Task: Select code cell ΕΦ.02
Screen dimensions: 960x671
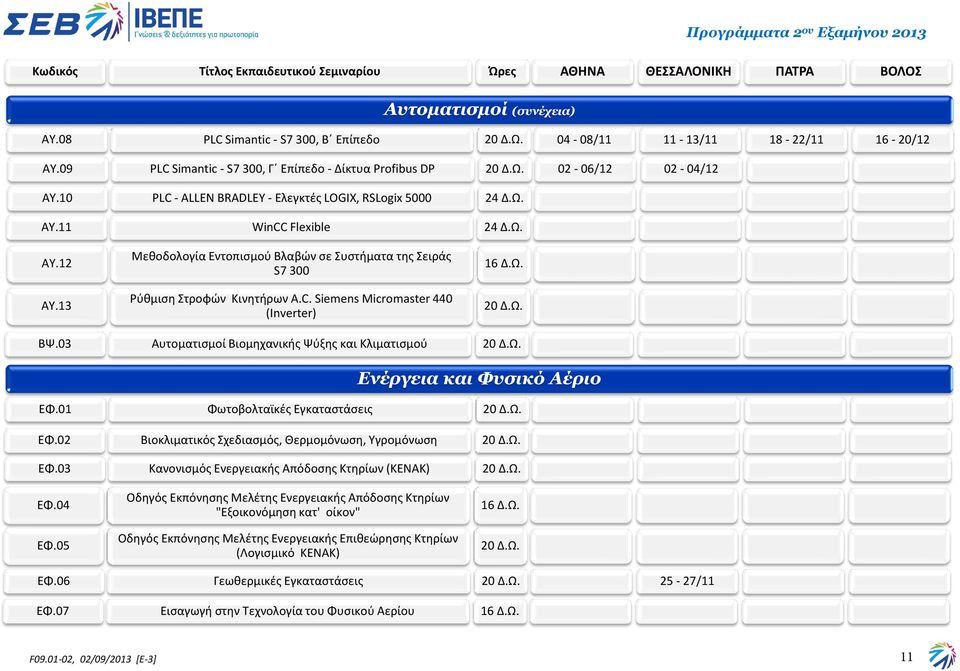Action: 54,440
